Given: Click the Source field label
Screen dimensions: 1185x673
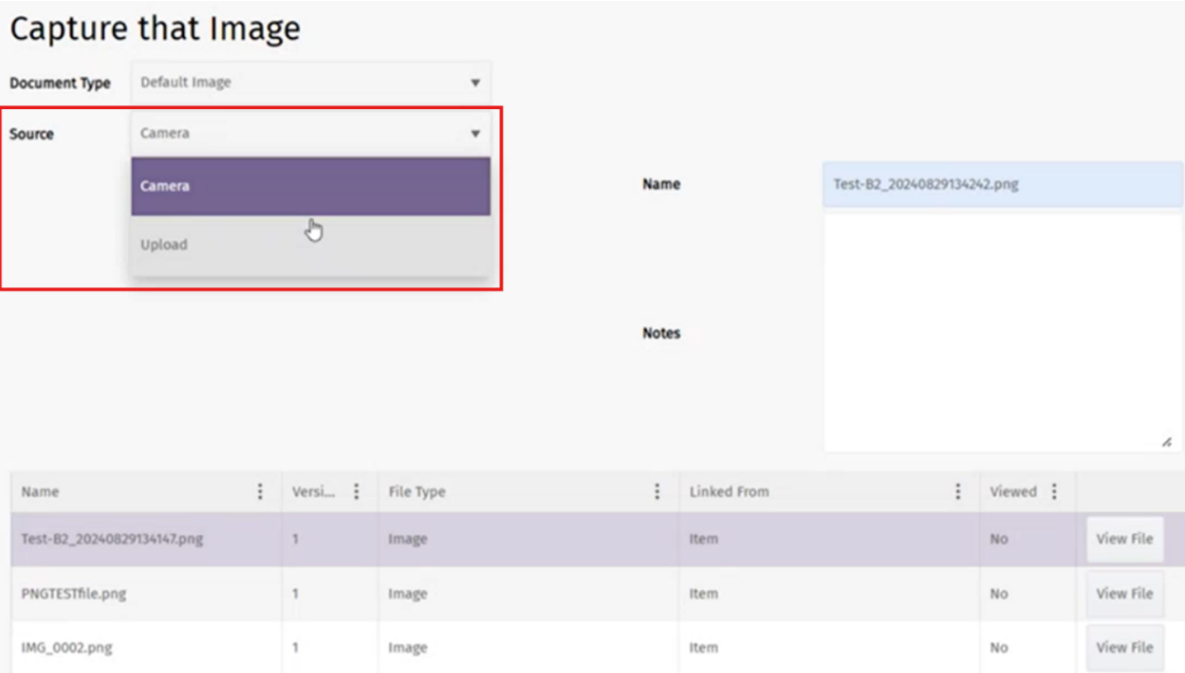Looking at the screenshot, I should [32, 134].
